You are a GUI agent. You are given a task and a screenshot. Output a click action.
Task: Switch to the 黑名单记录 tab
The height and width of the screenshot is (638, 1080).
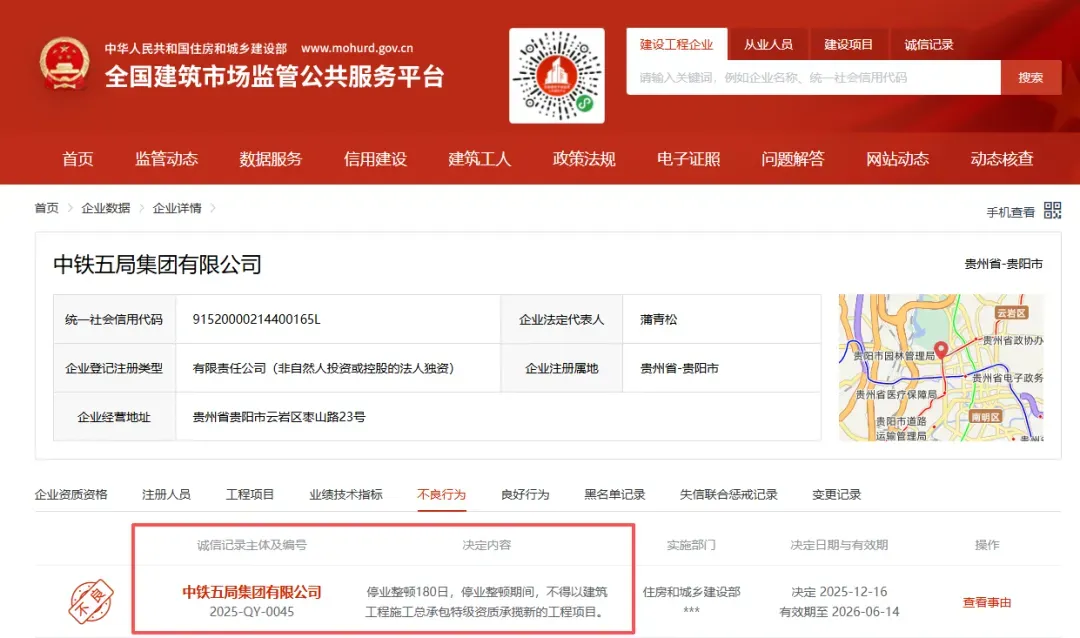[x=614, y=494]
